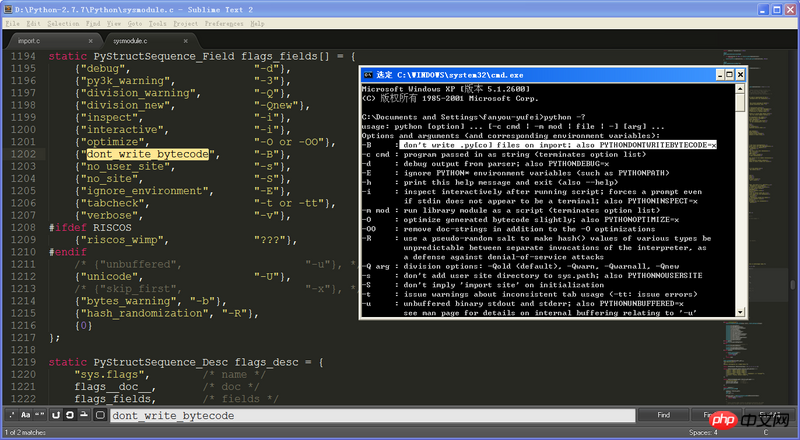Image resolution: width=800 pixels, height=440 pixels.
Task: Click the cmd.exe window title icon
Action: 369,74
